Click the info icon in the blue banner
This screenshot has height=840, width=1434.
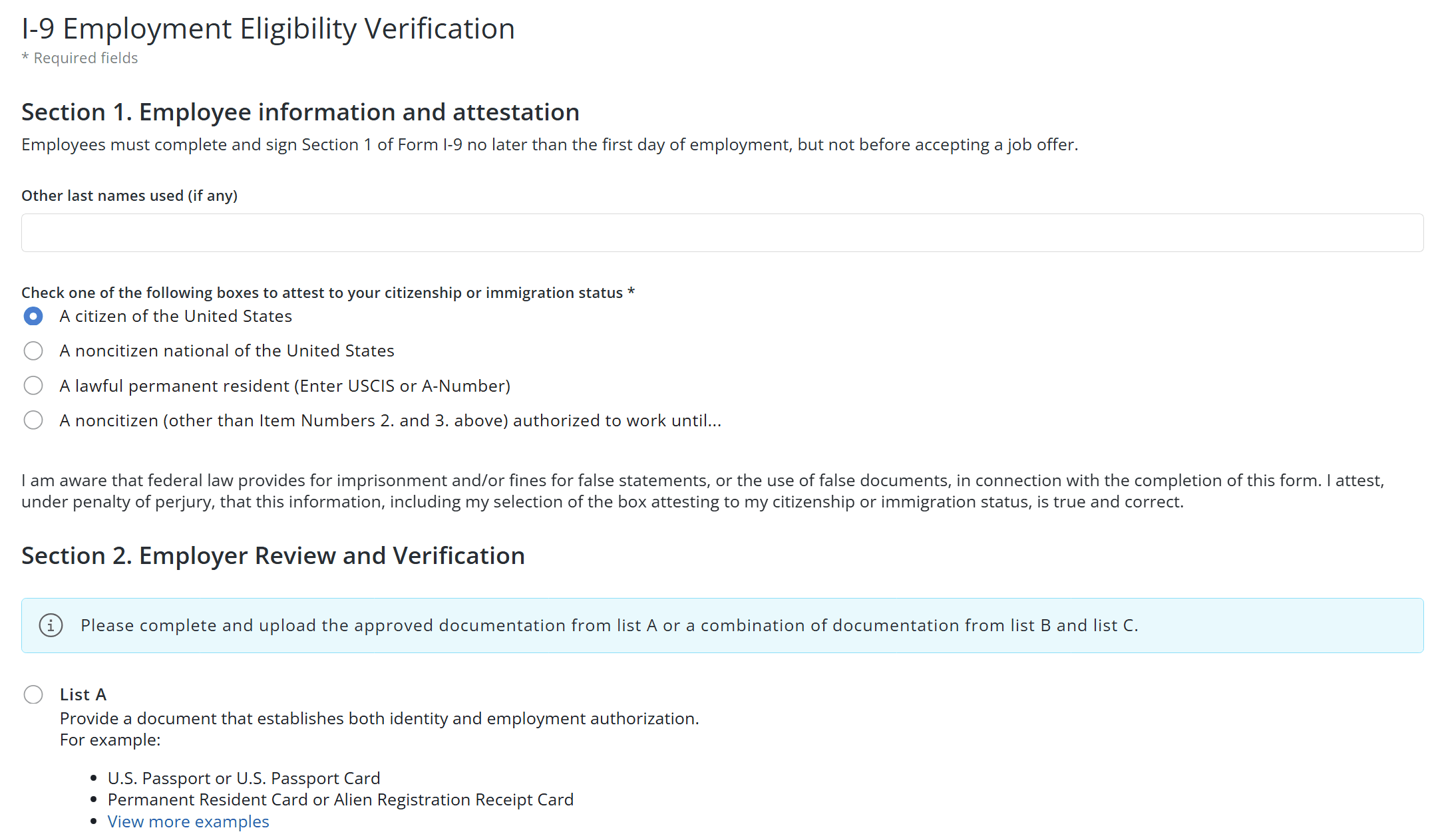coord(51,625)
